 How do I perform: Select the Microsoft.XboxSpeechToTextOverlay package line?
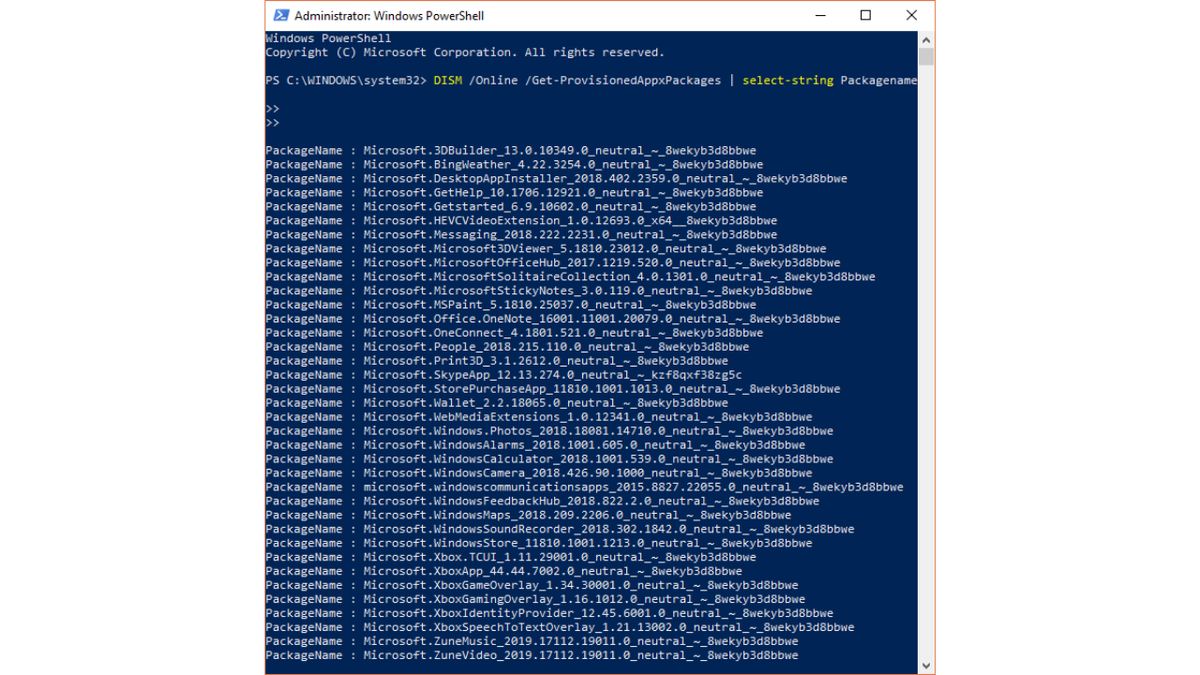point(560,626)
